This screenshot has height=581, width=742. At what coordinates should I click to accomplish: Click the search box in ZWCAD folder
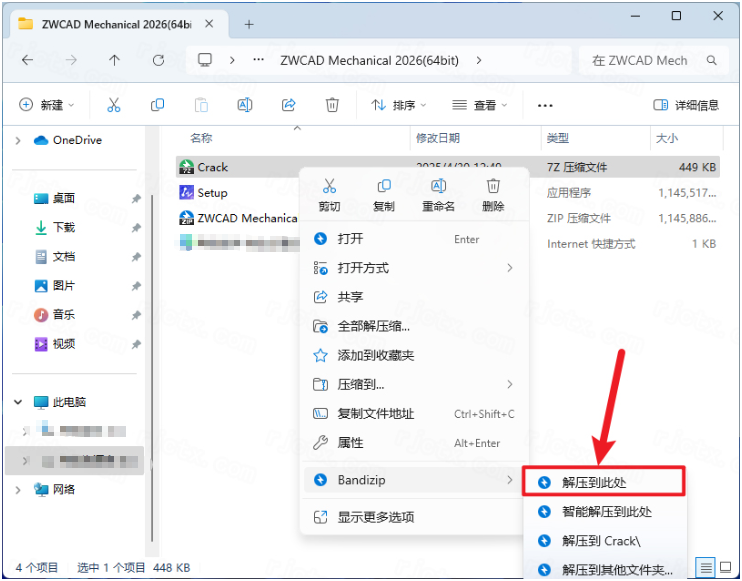pyautogui.click(x=650, y=60)
